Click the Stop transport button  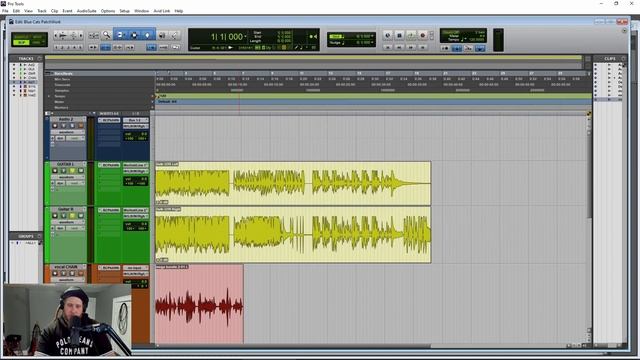399,36
